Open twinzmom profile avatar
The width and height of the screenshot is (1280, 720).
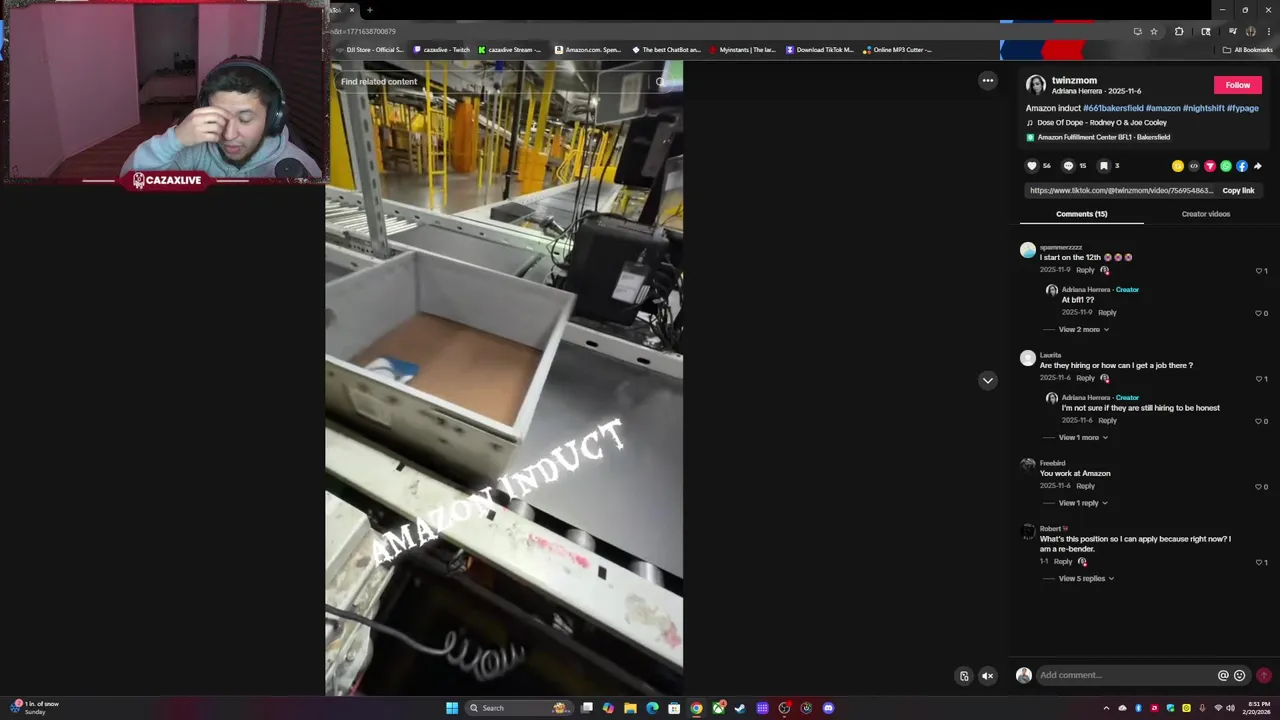(x=1036, y=85)
